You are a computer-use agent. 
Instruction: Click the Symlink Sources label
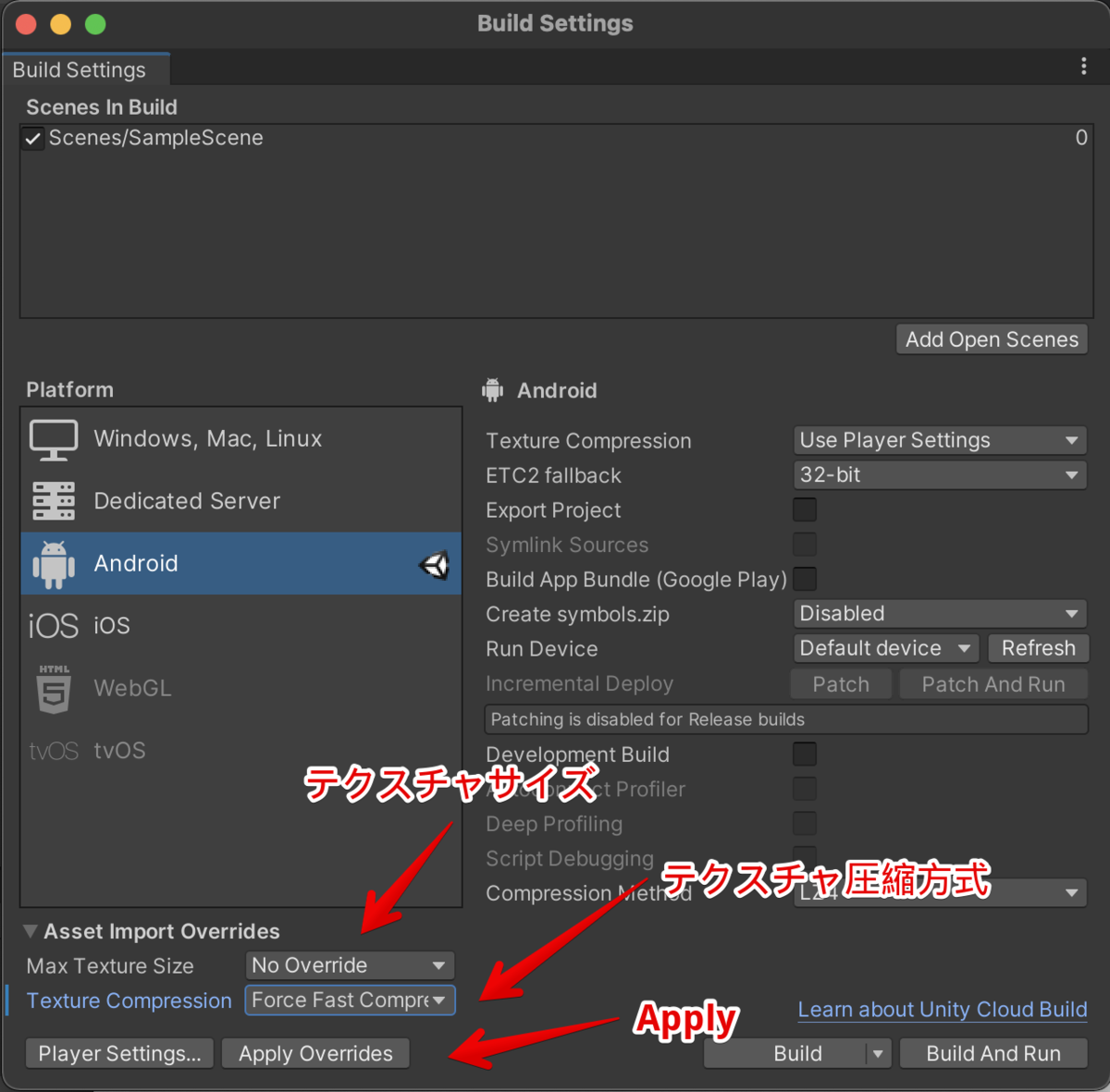(x=568, y=546)
